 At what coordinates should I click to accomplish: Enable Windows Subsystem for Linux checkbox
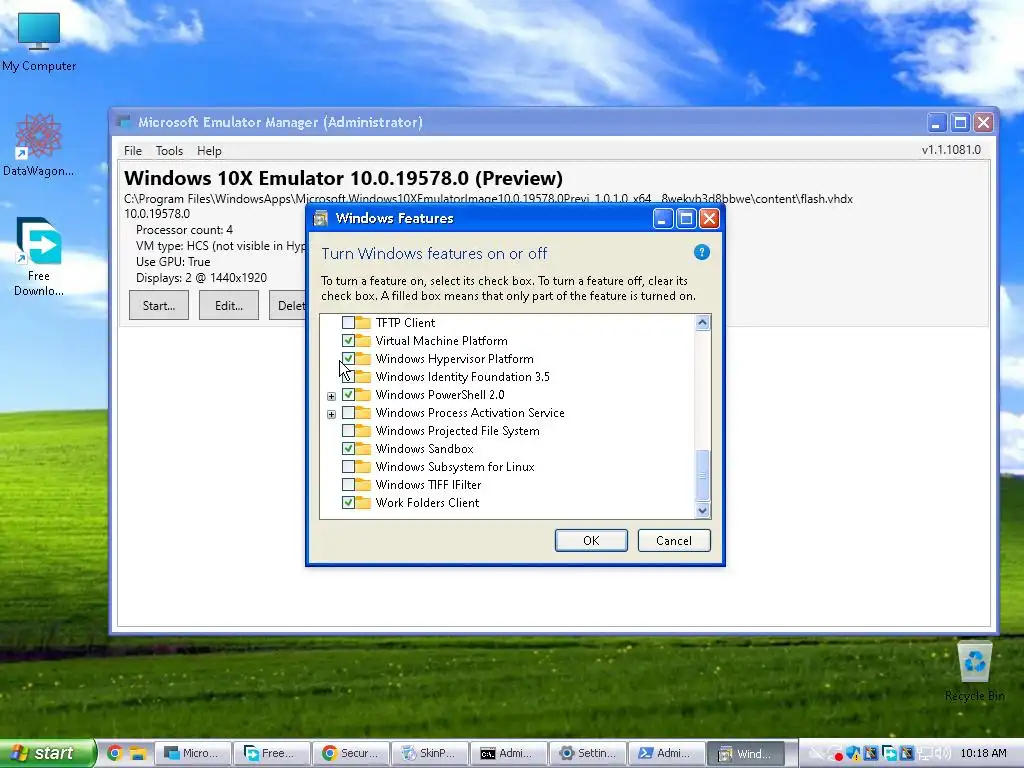[x=348, y=466]
